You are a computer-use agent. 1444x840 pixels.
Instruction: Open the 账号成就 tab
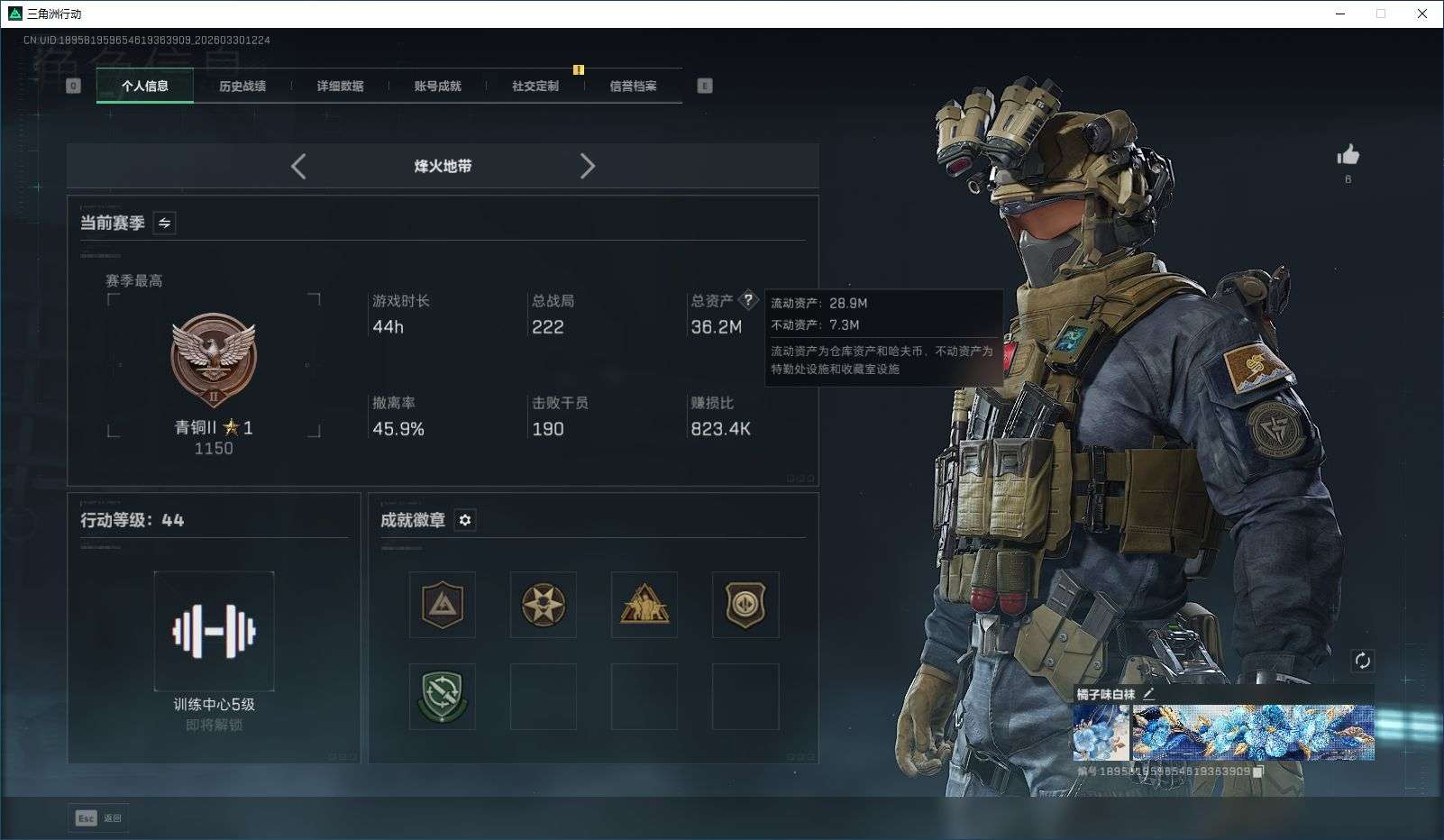pos(439,86)
